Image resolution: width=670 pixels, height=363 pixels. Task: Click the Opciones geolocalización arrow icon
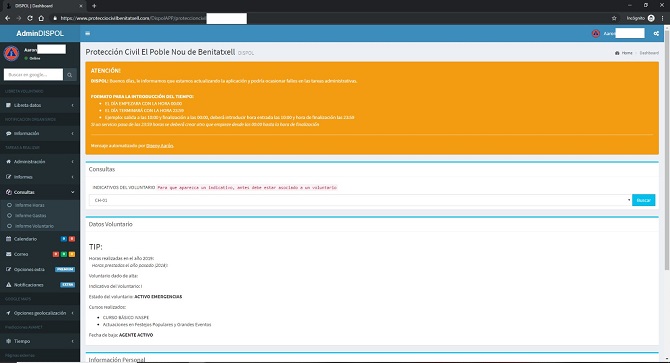click(8, 313)
